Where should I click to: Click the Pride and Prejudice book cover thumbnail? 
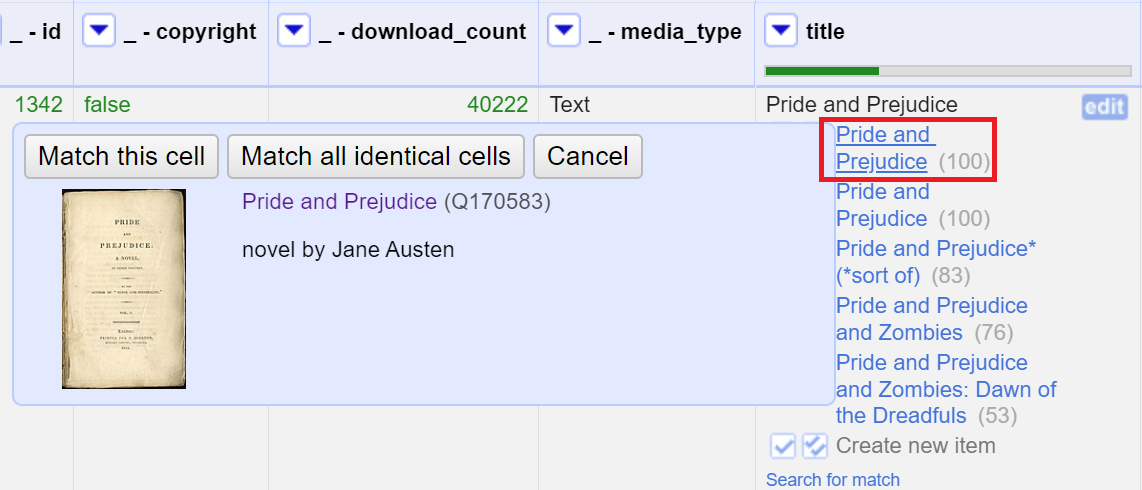coord(124,289)
